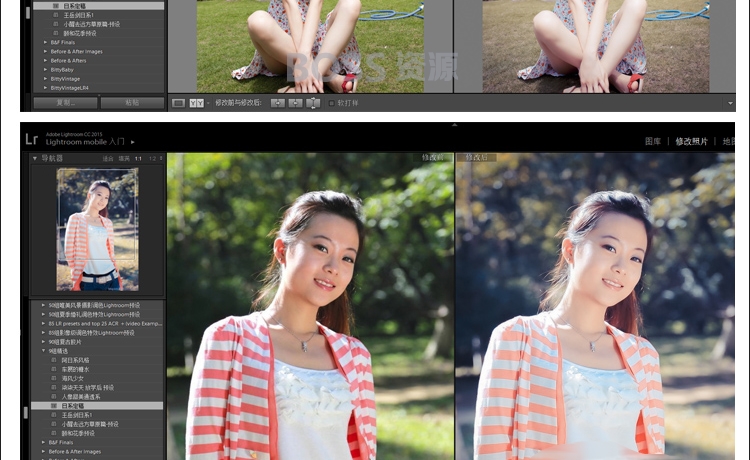Screen dimensions: 750x460
Task: Click the 复制... copy button
Action: 66,103
